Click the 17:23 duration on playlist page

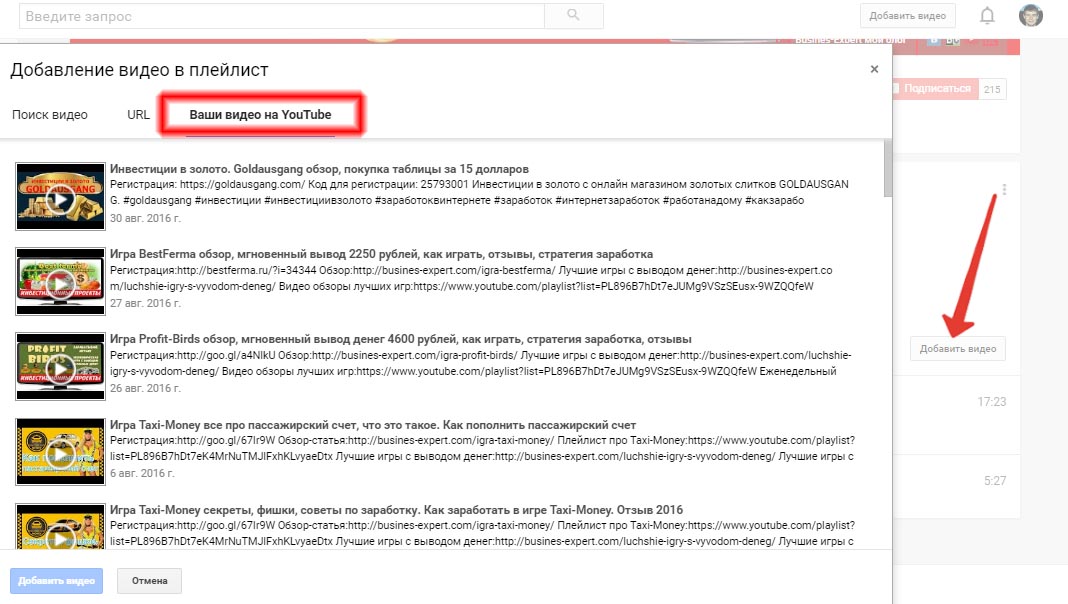(992, 402)
